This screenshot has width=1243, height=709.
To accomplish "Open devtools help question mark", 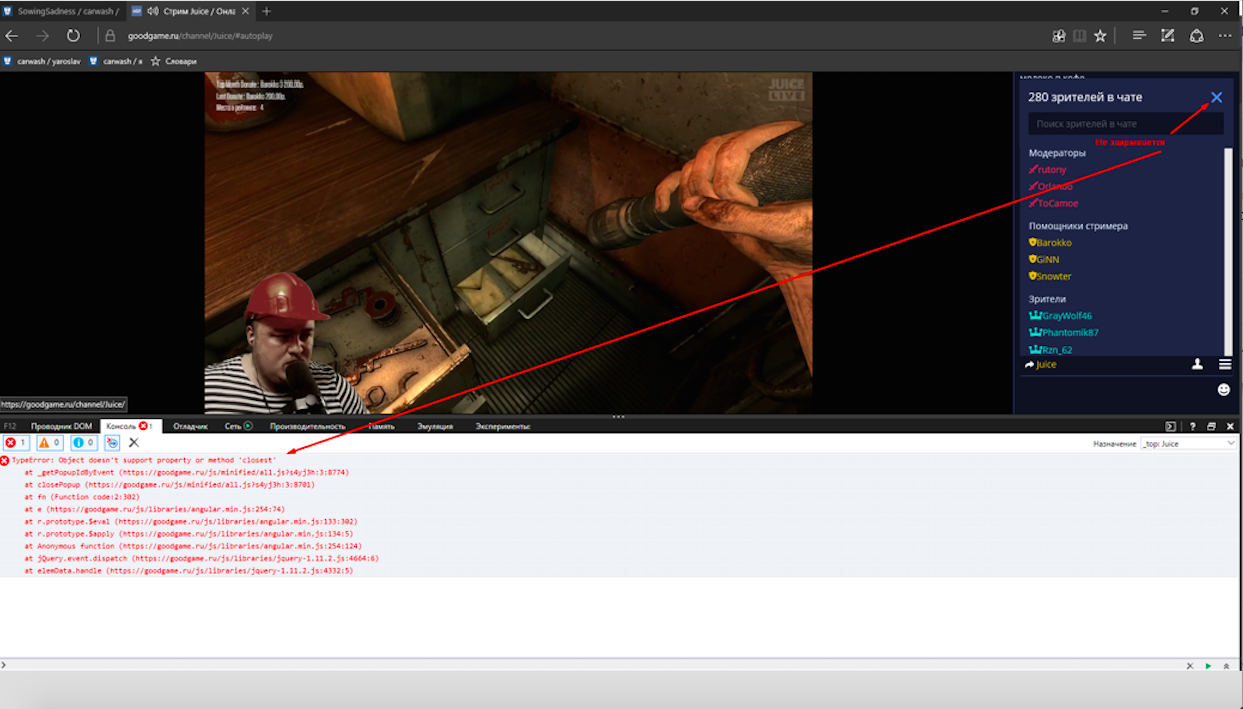I will 1193,427.
